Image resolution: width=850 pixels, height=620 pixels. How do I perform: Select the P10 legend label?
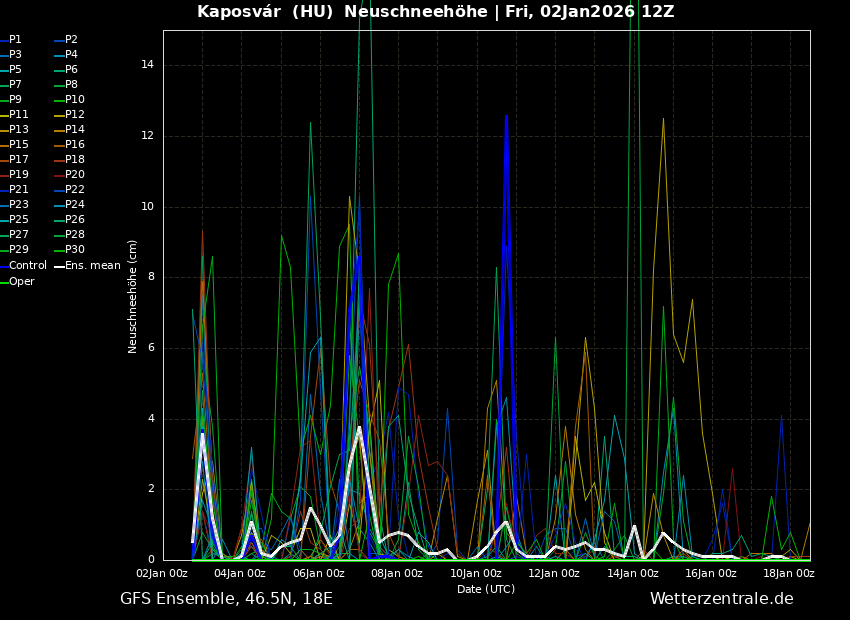click(x=75, y=100)
